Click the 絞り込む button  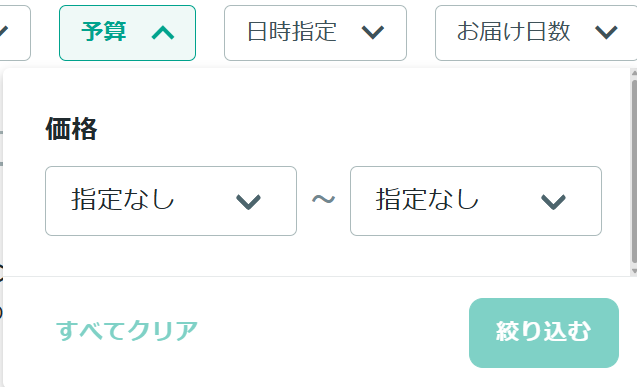pos(544,333)
